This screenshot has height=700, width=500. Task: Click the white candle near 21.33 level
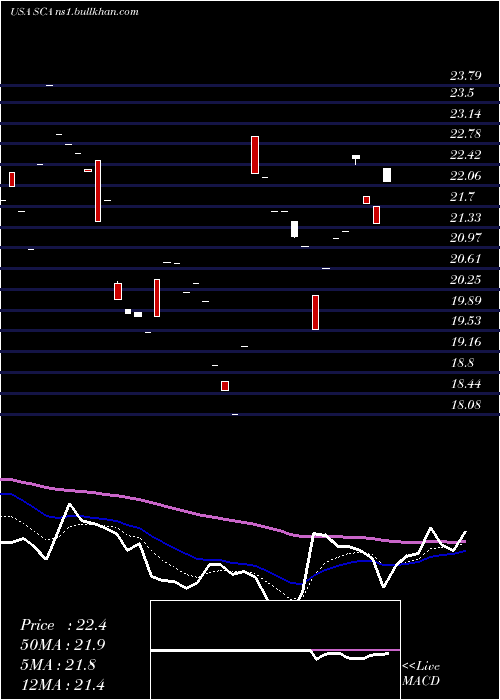[294, 229]
